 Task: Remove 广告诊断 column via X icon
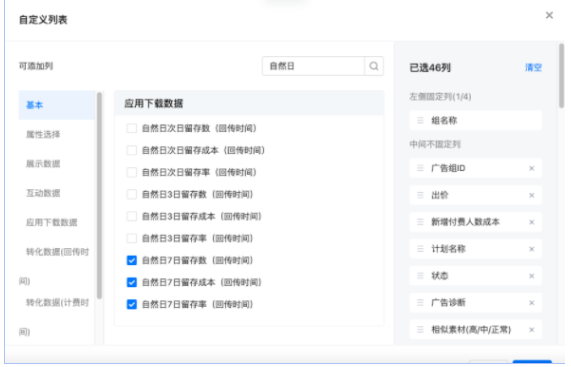532,303
